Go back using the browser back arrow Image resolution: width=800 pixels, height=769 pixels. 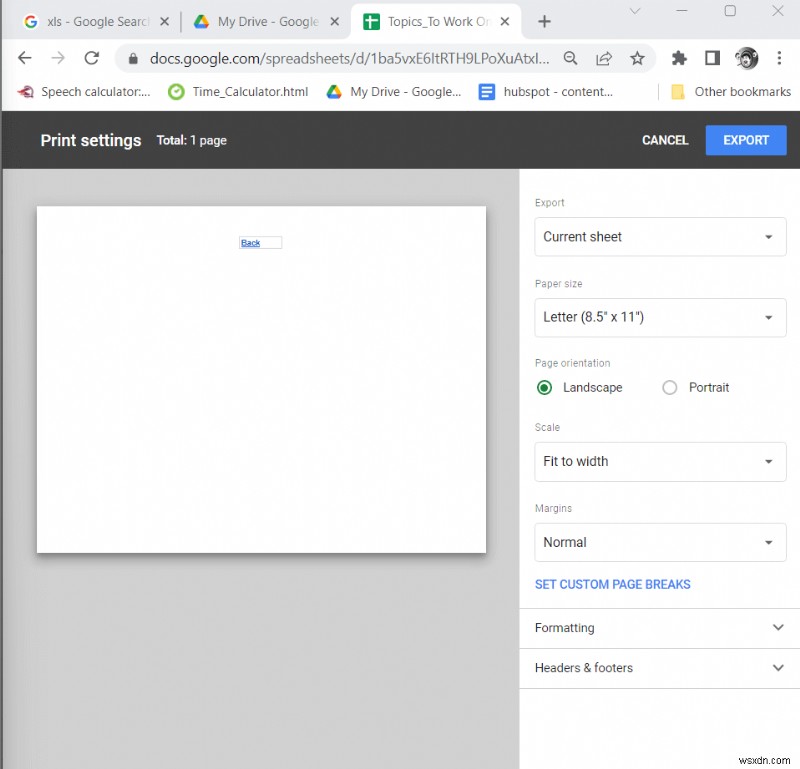pos(24,58)
